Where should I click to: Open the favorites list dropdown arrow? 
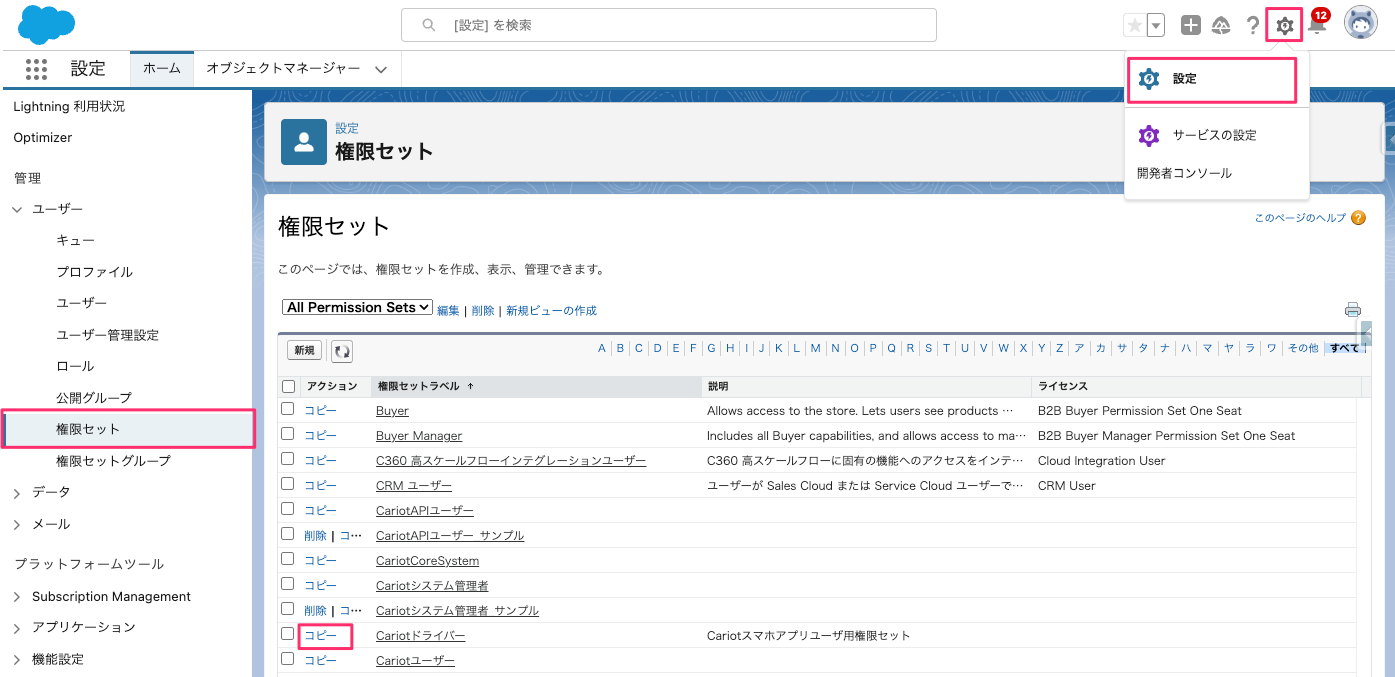point(1156,26)
